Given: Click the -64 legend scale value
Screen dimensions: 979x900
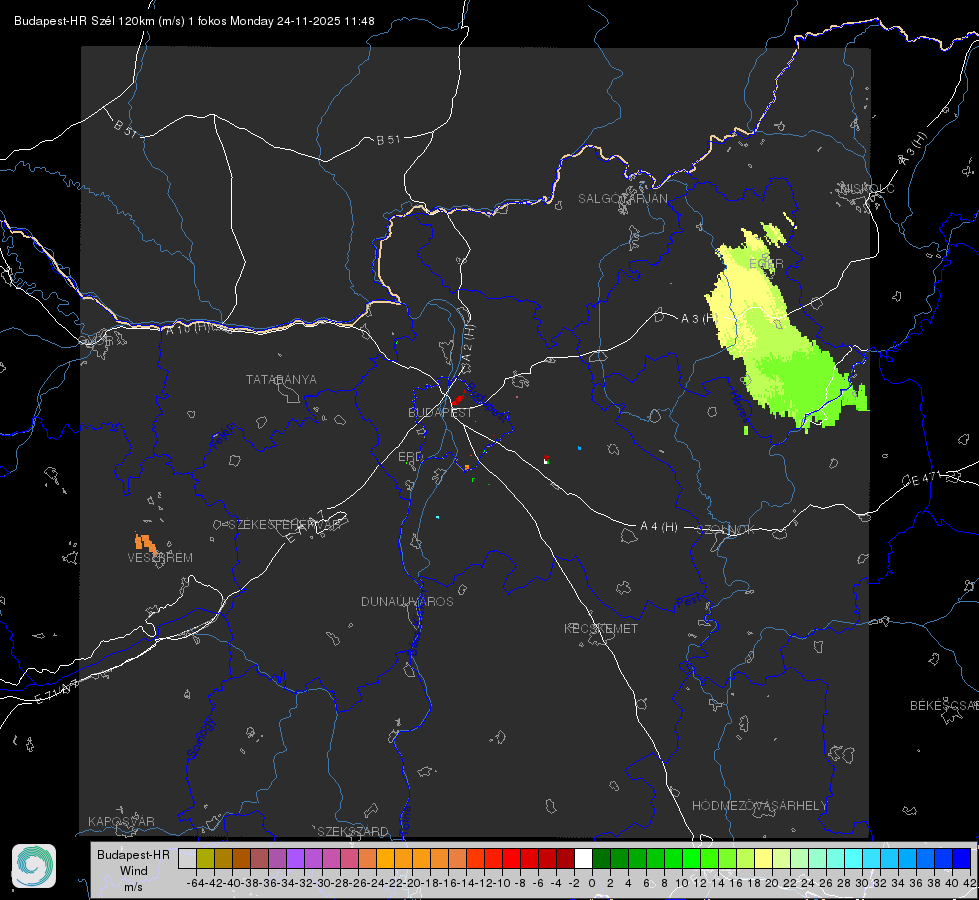Looking at the screenshot, I should 195,883.
